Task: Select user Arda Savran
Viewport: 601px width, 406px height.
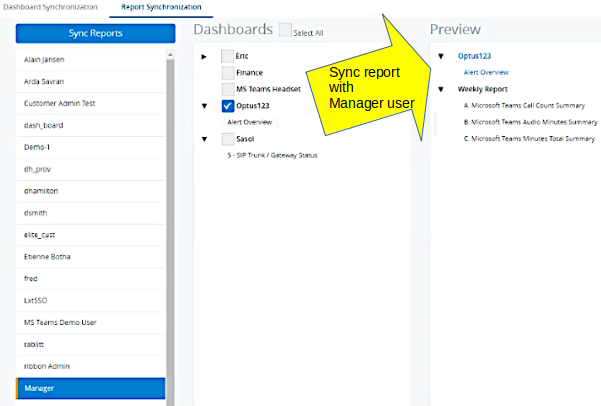Action: [91, 81]
